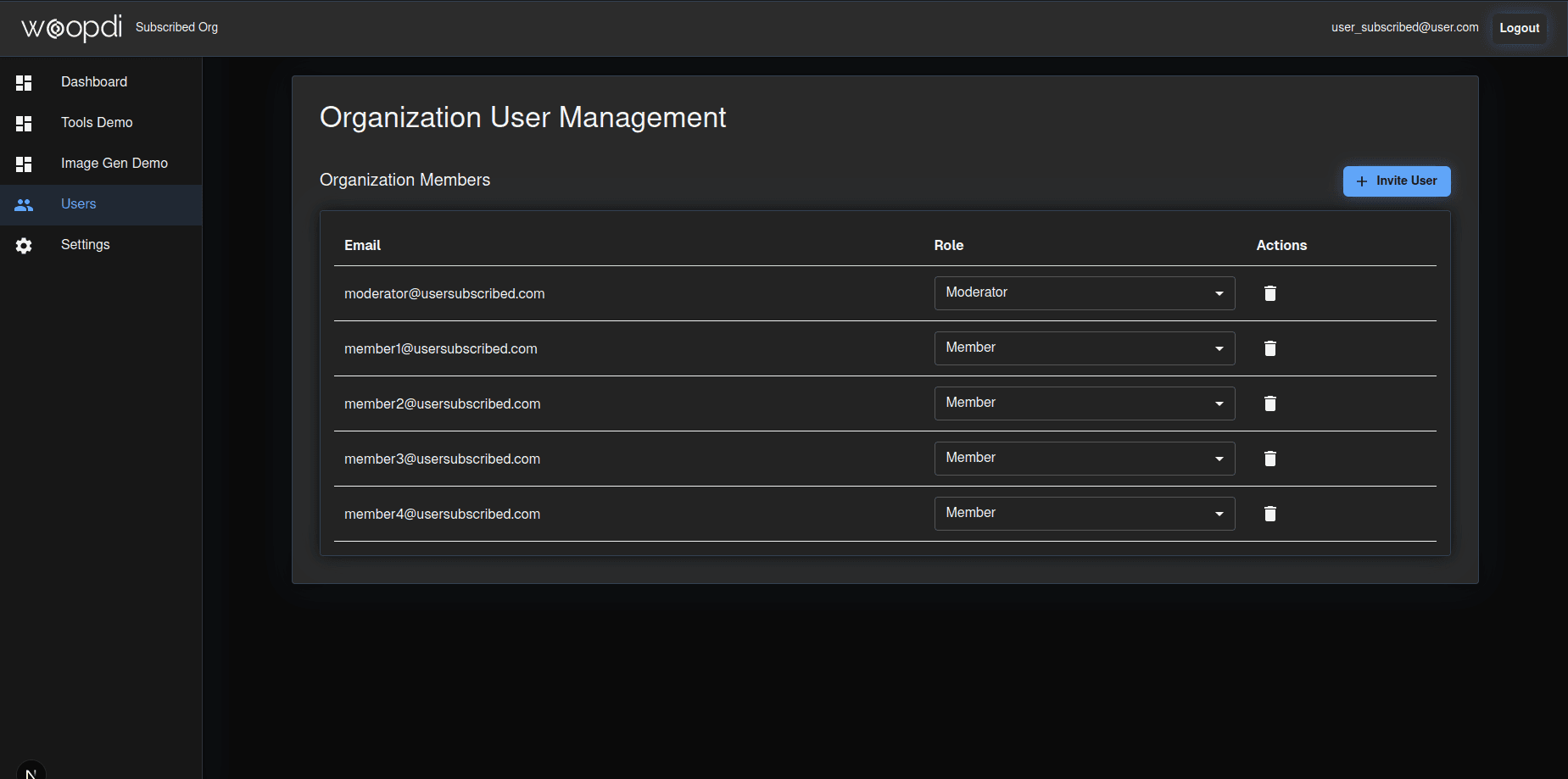Change the role dropdown for member3
Image resolution: width=1568 pixels, height=779 pixels.
1084,459
